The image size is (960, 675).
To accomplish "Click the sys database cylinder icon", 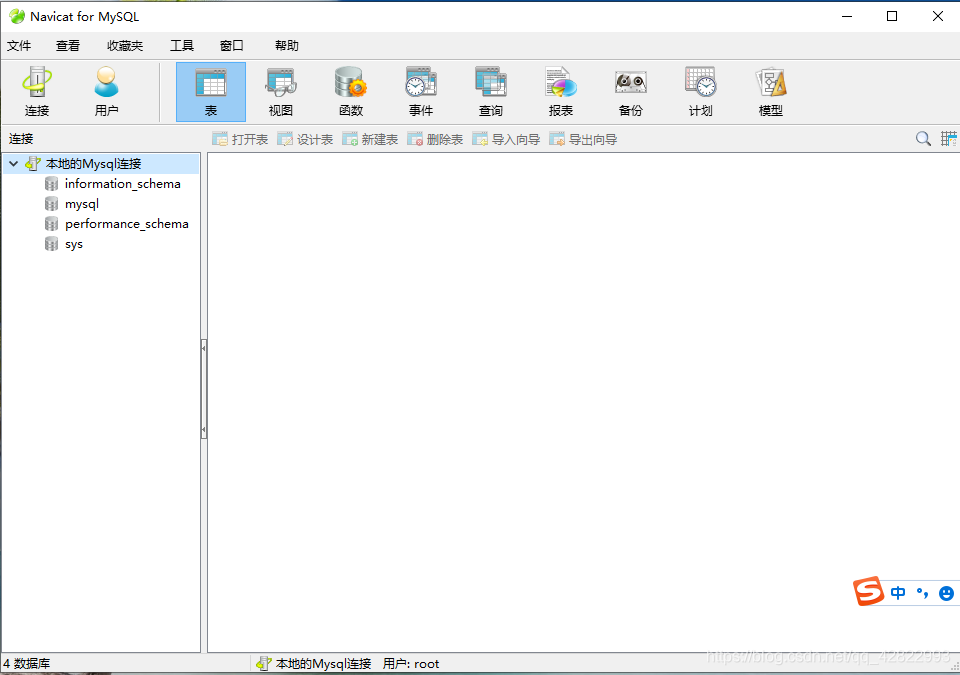I will (x=51, y=244).
